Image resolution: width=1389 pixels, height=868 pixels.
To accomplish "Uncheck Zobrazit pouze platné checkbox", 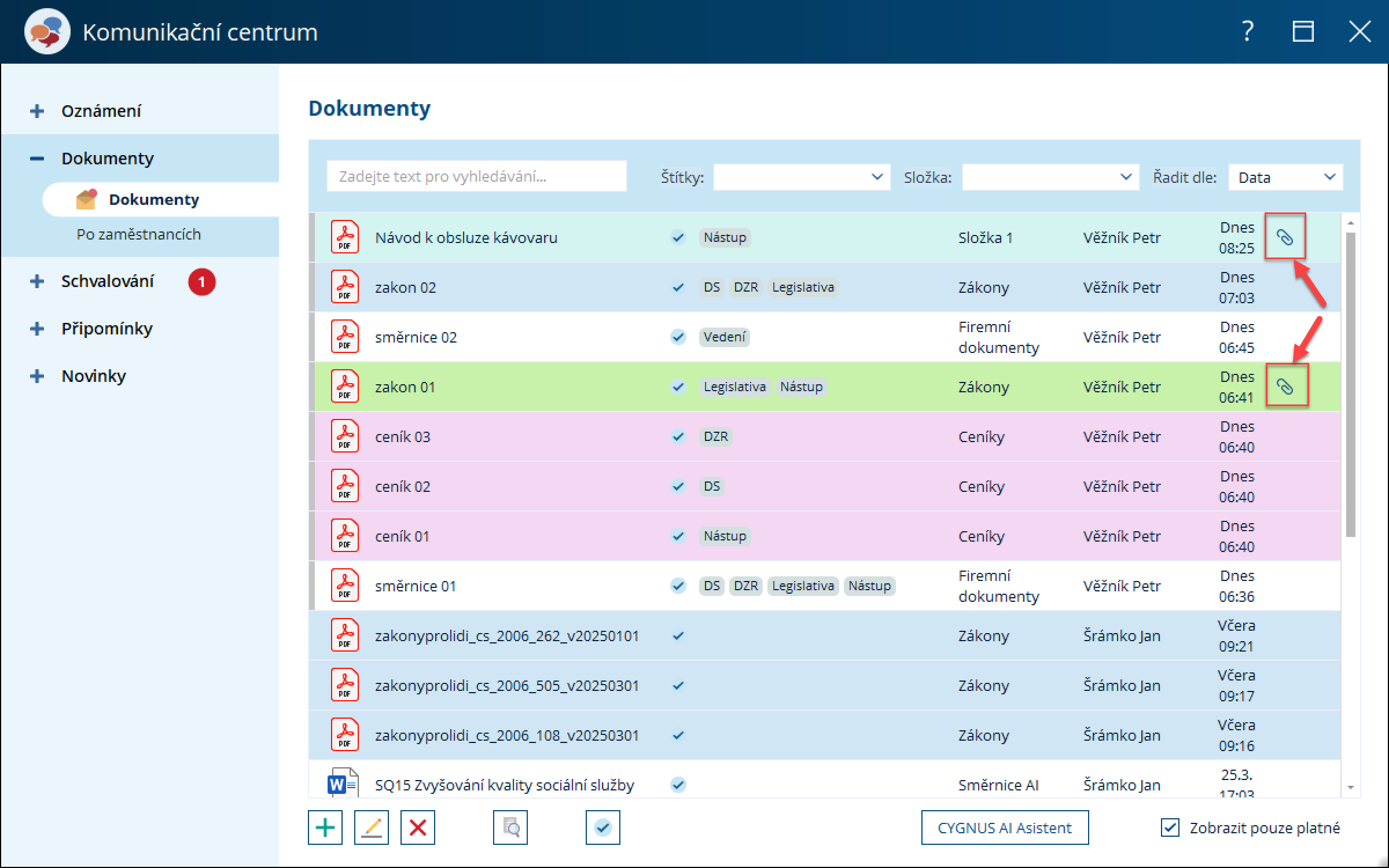I will pyautogui.click(x=1170, y=827).
